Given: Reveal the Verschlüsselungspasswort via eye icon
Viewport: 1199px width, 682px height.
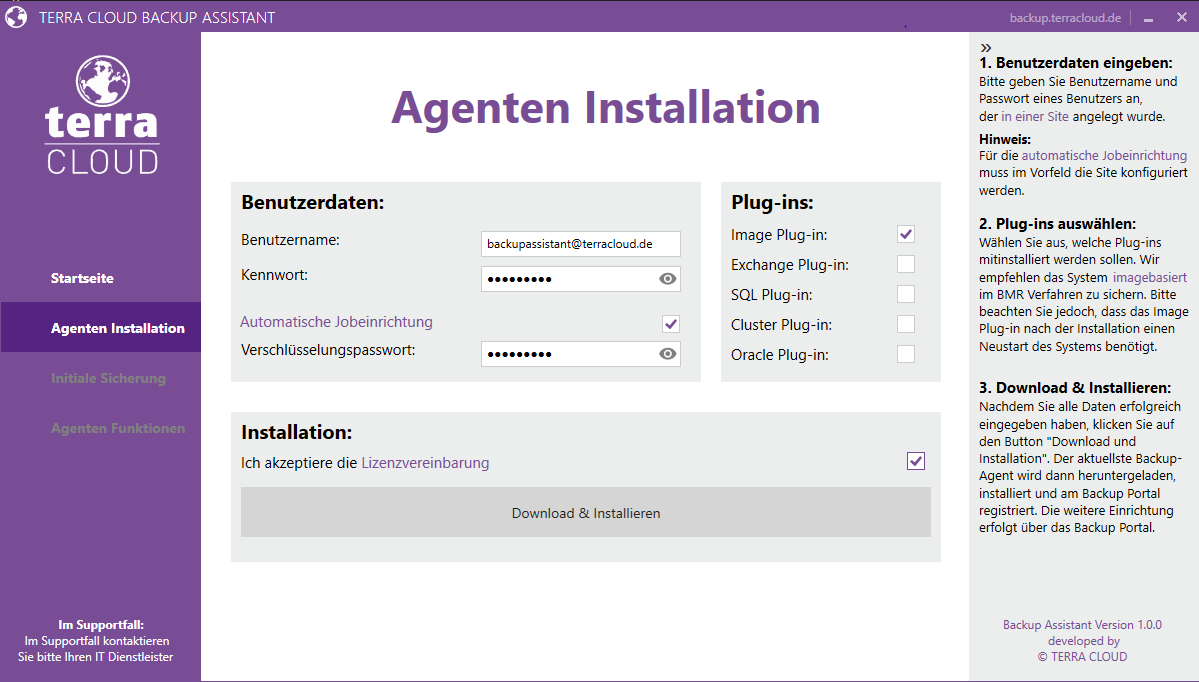Looking at the screenshot, I should point(668,354).
